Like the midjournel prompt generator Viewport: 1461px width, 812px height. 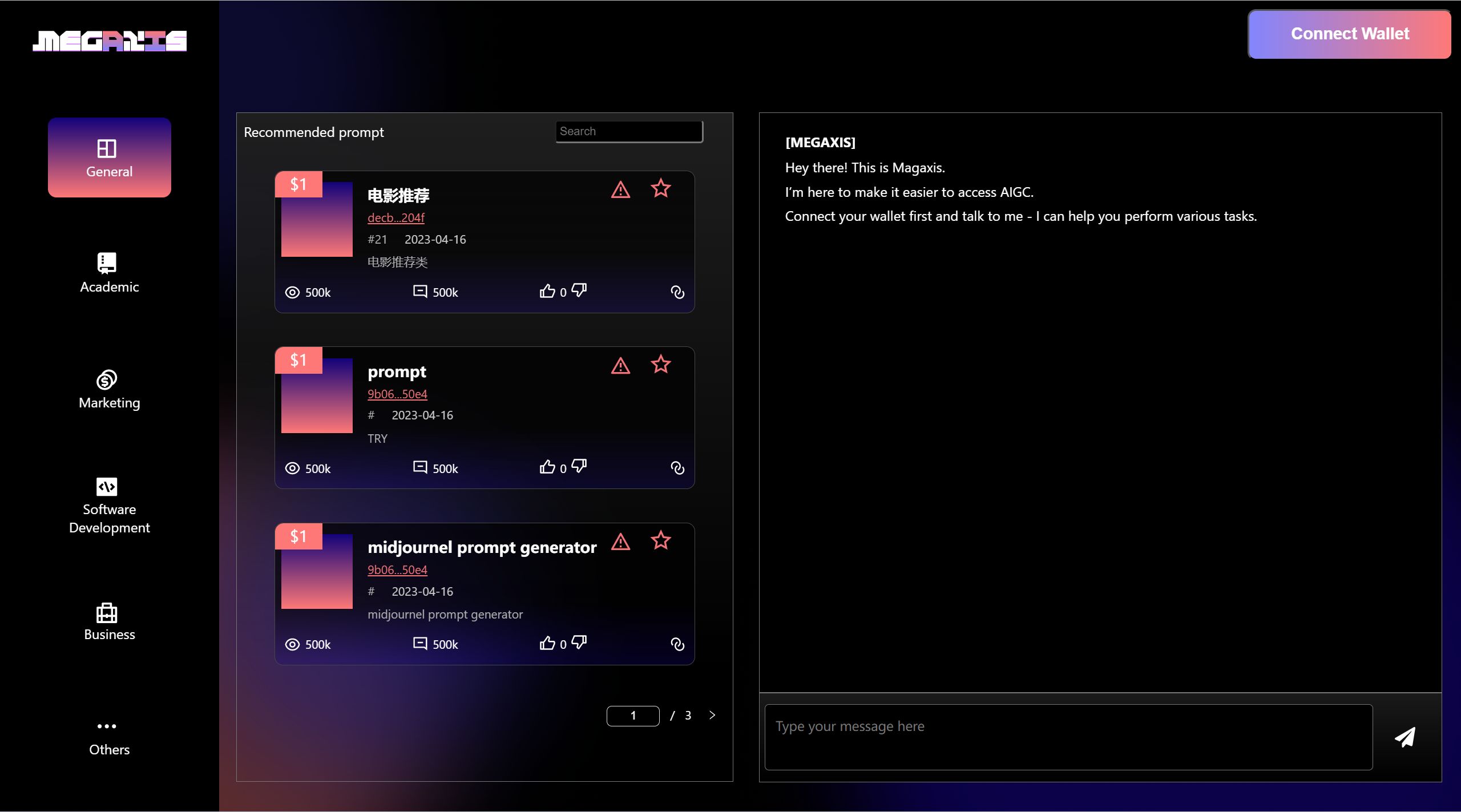click(x=547, y=643)
